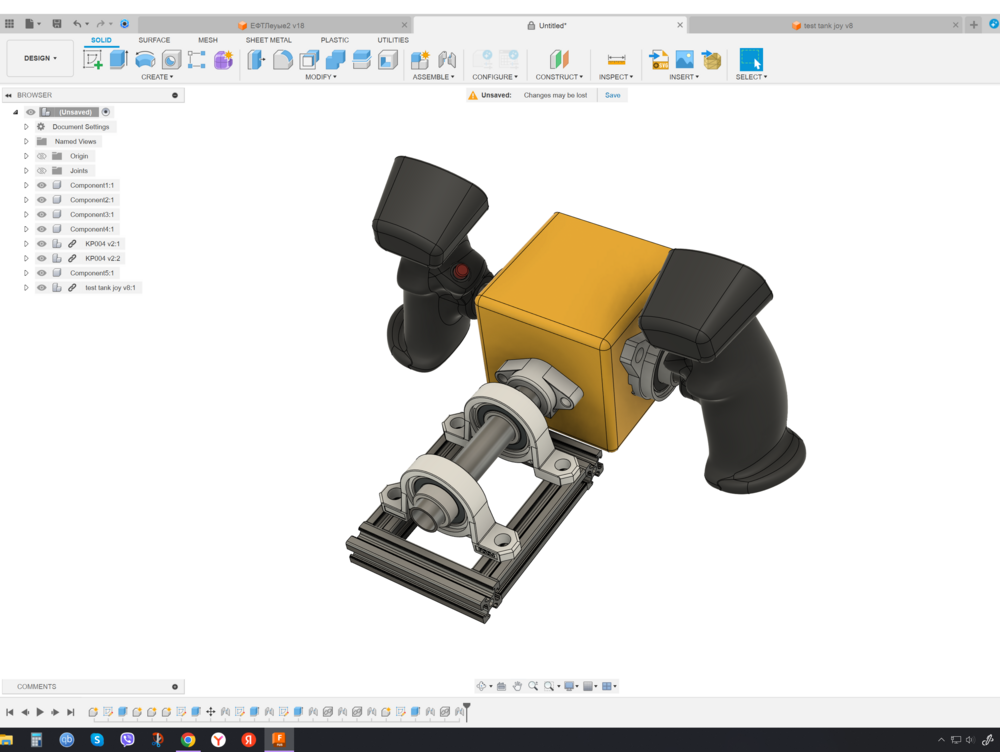
Task: Select the Fillet tool in Modify
Action: pyautogui.click(x=281, y=57)
